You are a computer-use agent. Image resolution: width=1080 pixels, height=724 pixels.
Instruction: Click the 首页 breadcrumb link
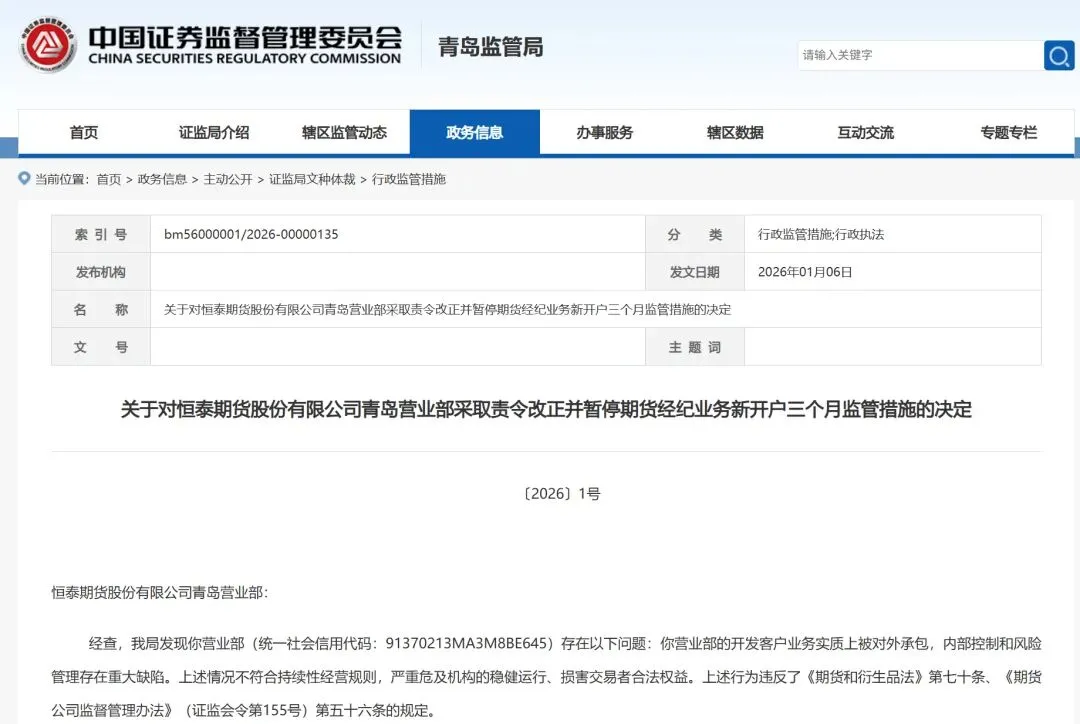point(109,179)
